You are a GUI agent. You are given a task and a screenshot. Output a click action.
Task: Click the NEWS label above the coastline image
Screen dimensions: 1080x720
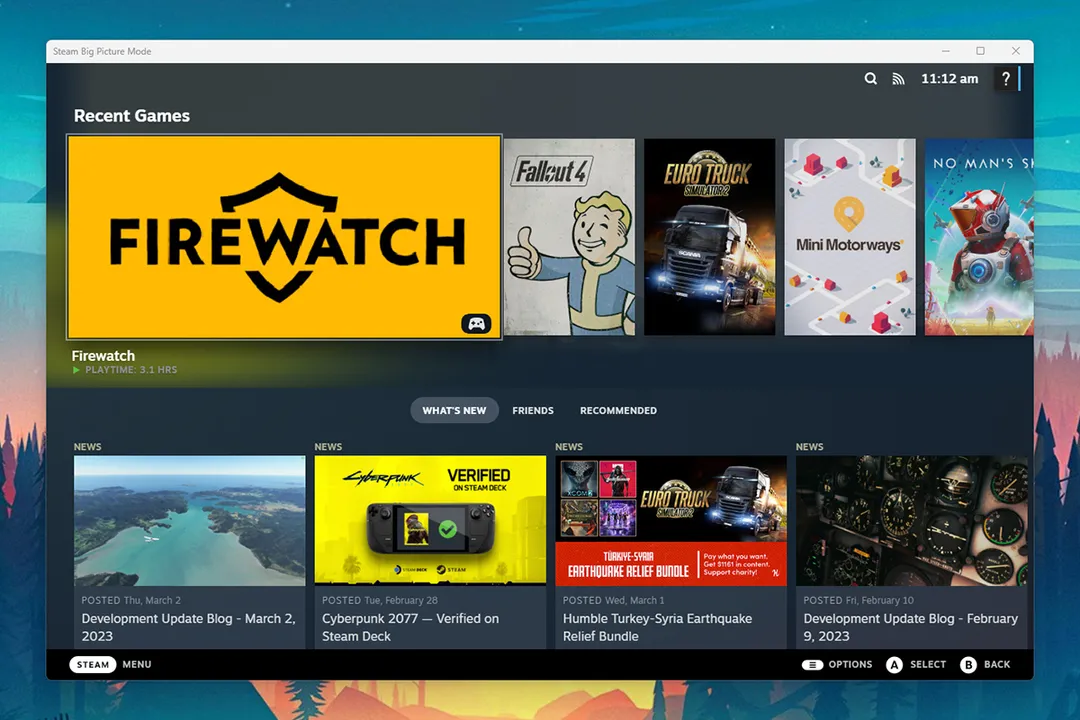point(87,446)
